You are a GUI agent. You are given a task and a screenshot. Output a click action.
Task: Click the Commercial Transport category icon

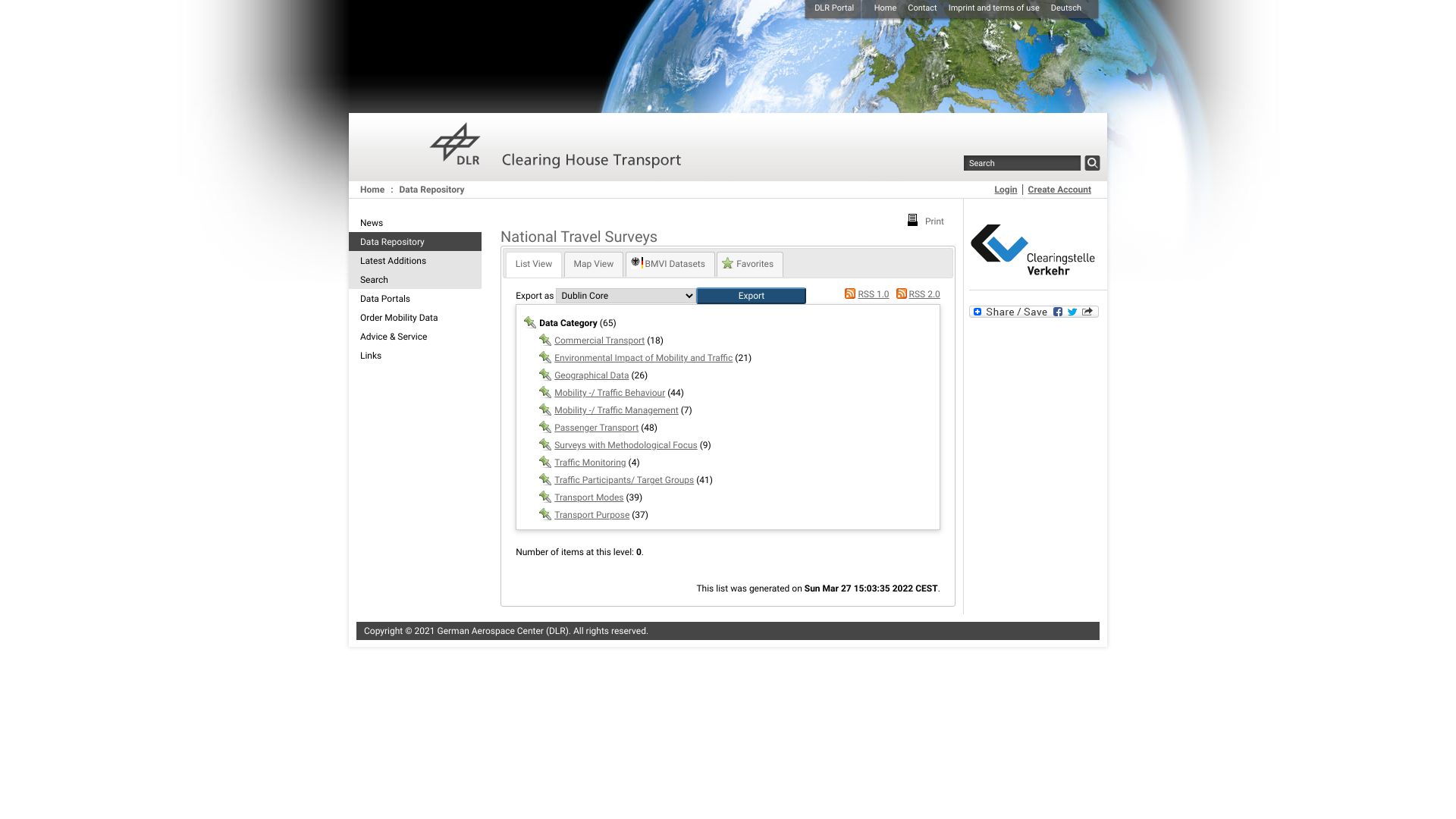point(544,339)
